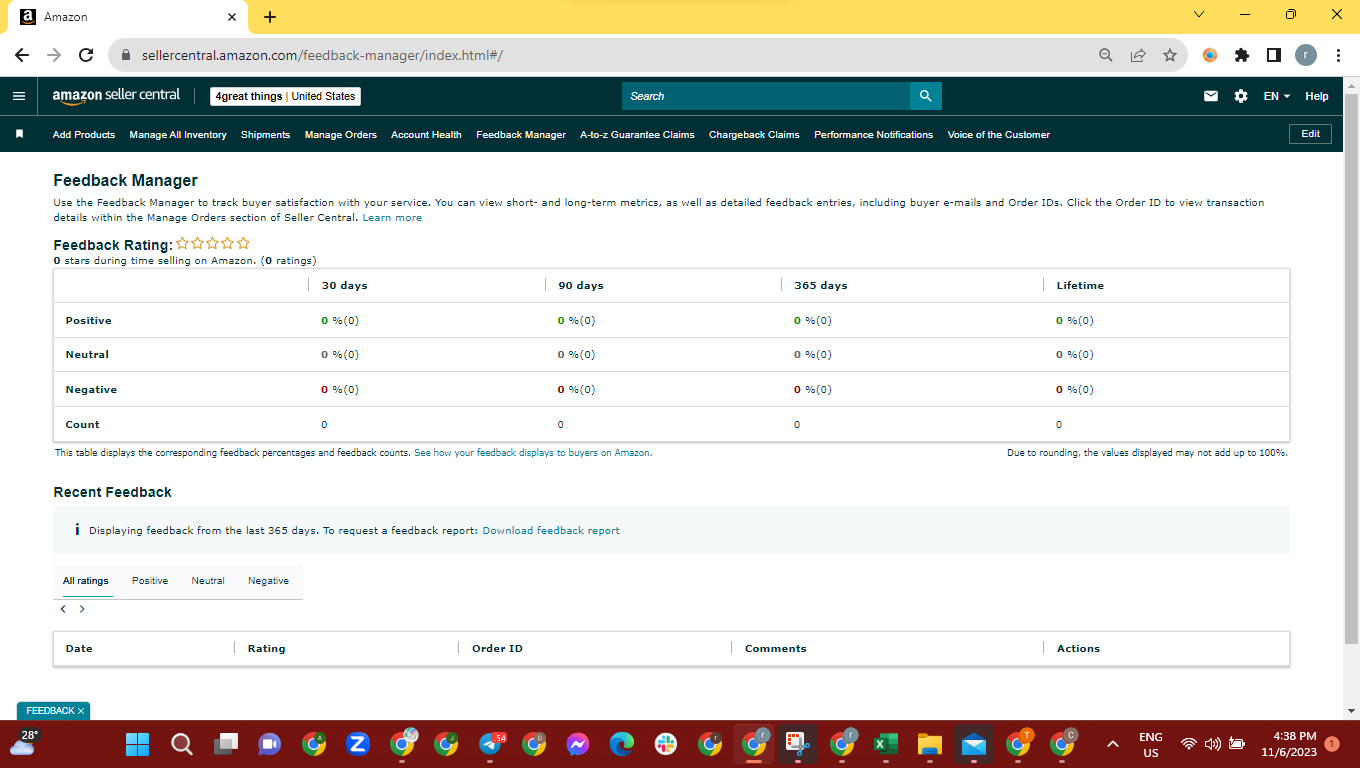Open the Help link
This screenshot has width=1360, height=768.
coord(1317,96)
